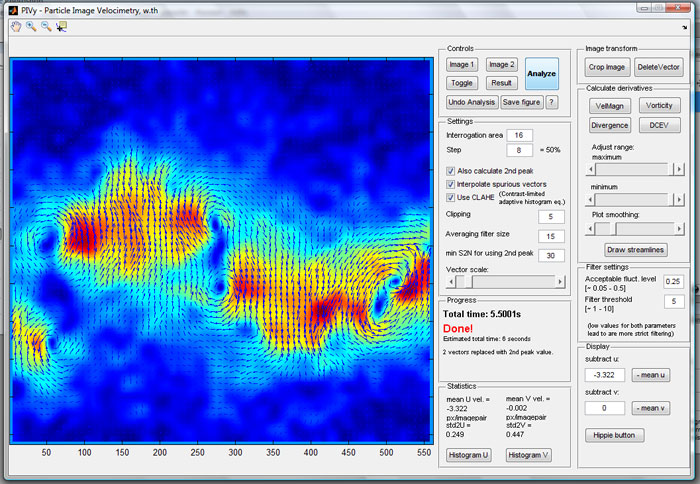Click the Vorticity derivative button
Viewport: 700px width, 484px height.
click(x=659, y=105)
